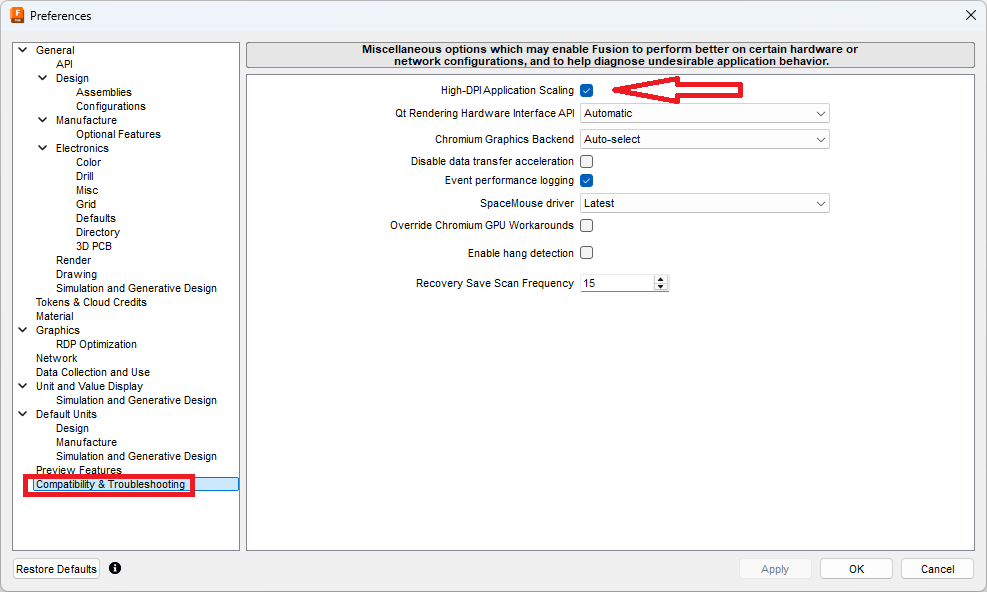Image resolution: width=987 pixels, height=592 pixels.
Task: Collapse the General tree node arrow
Action: coord(23,50)
